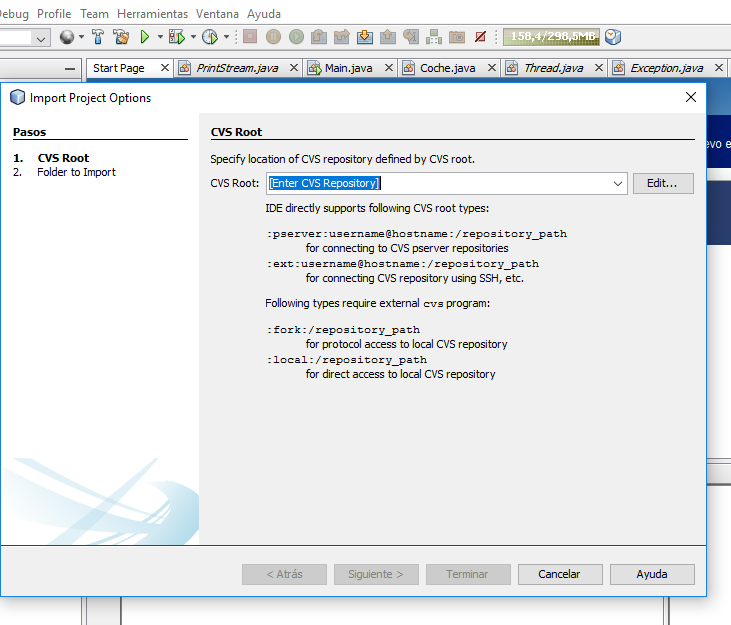Open the Run Project dropdown arrow
731x625 pixels.
coord(159,37)
